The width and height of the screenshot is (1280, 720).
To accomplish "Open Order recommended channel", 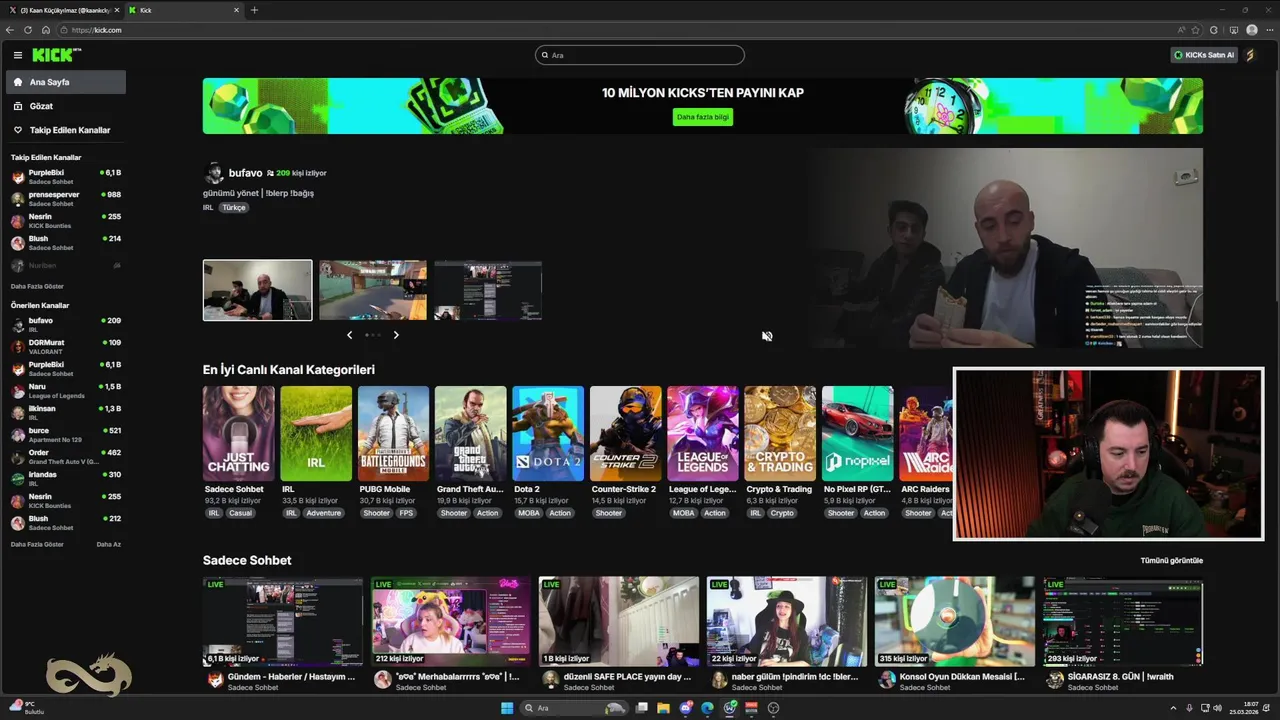I will pos(65,457).
